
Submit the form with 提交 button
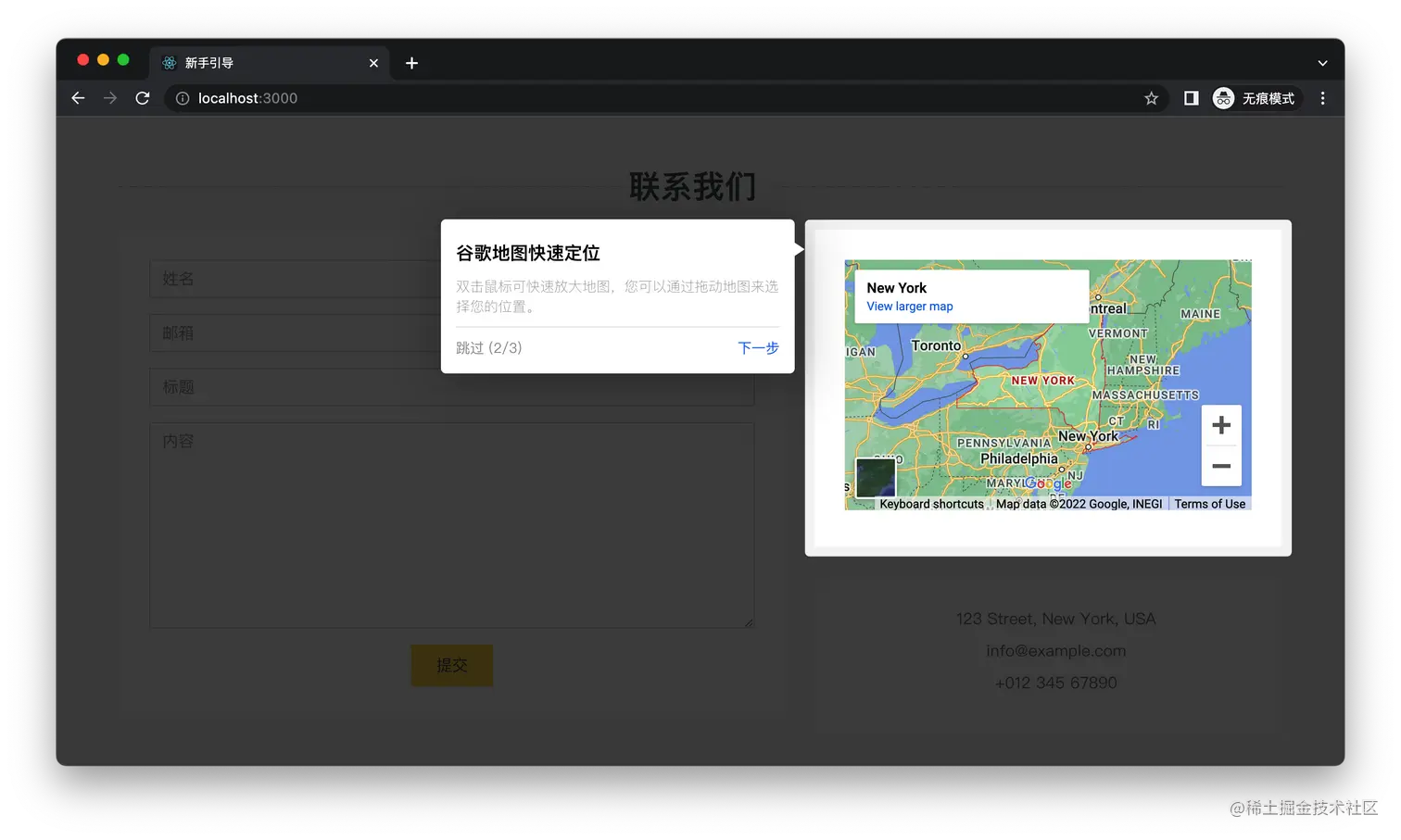(451, 665)
